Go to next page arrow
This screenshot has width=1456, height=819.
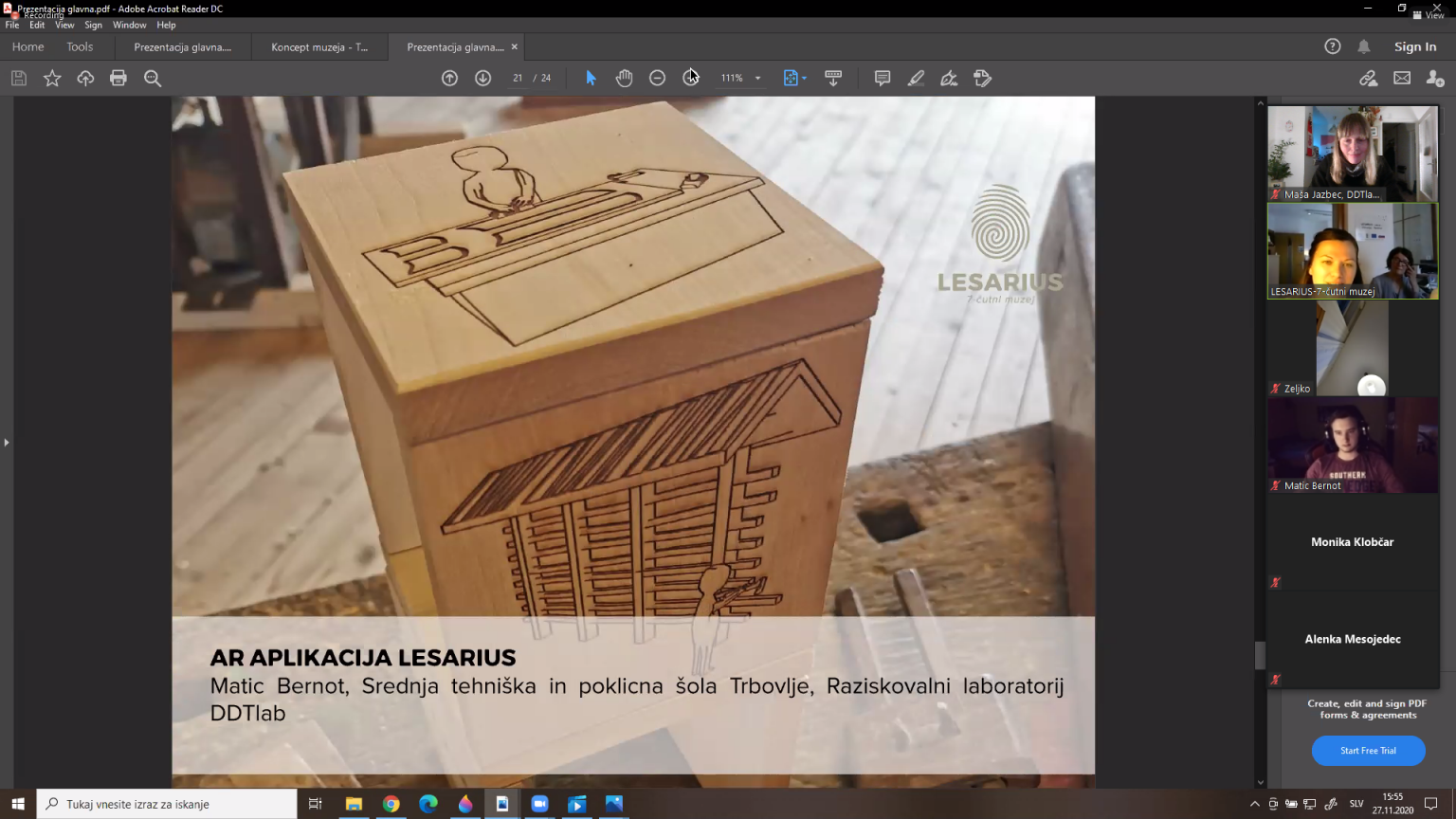point(483,78)
